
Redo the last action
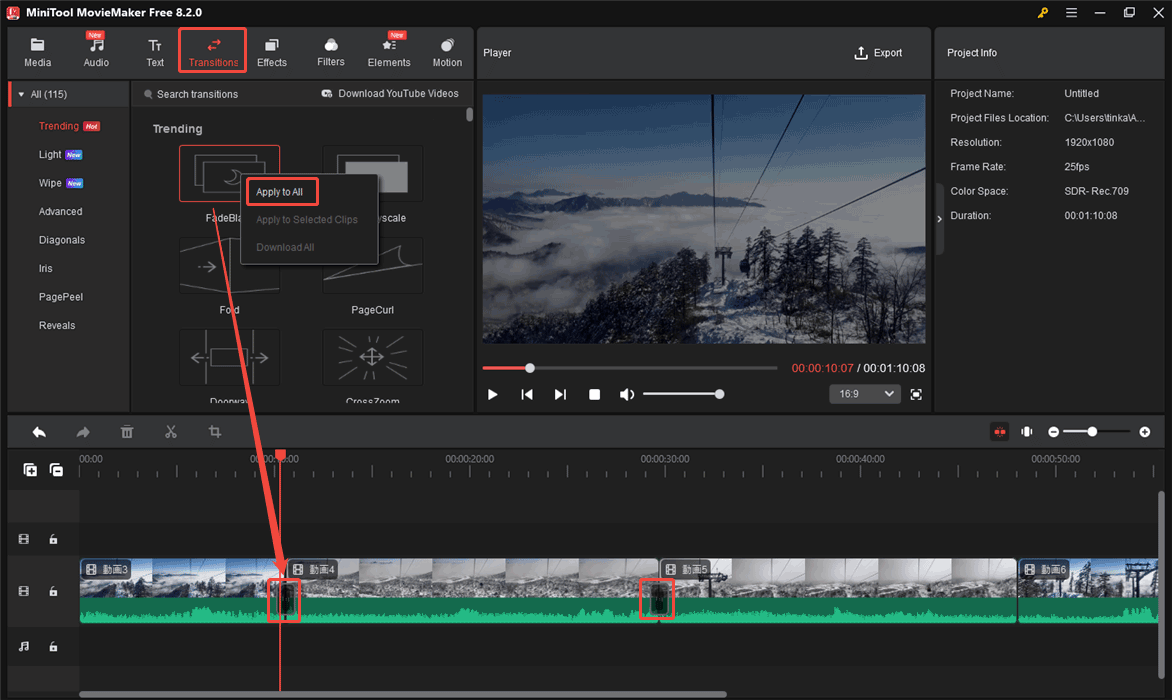83,432
